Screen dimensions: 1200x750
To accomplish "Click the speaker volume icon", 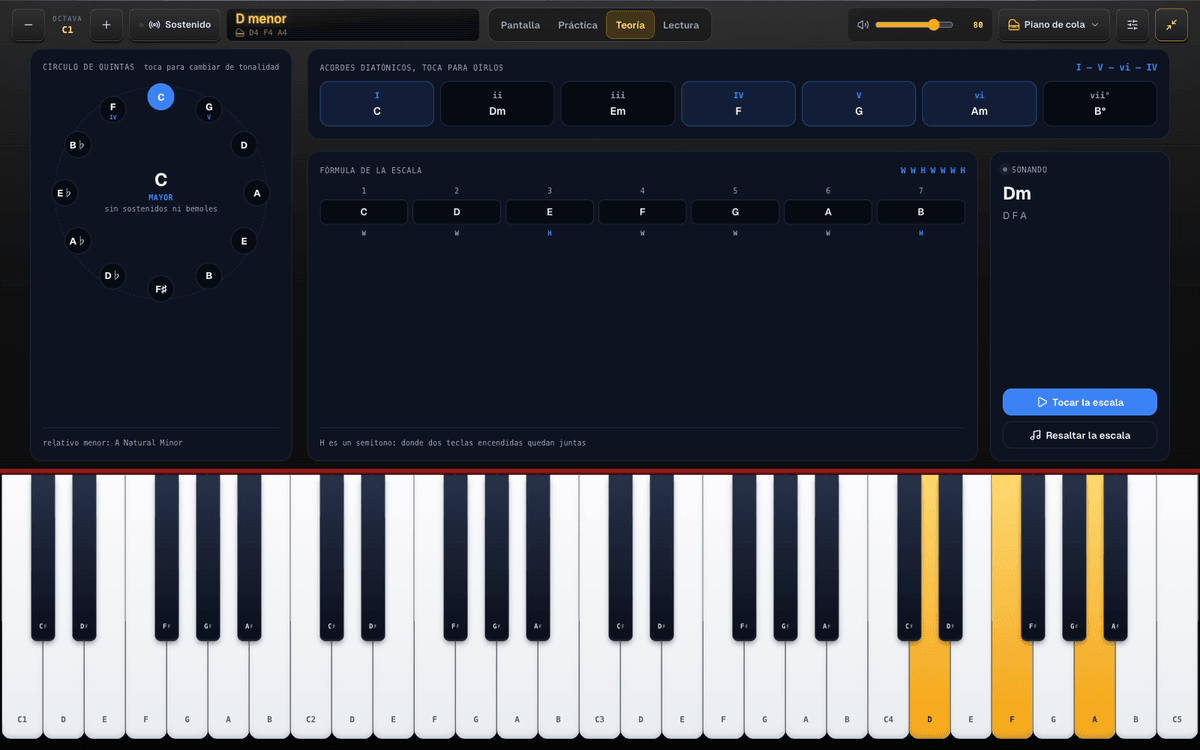I will (864, 25).
